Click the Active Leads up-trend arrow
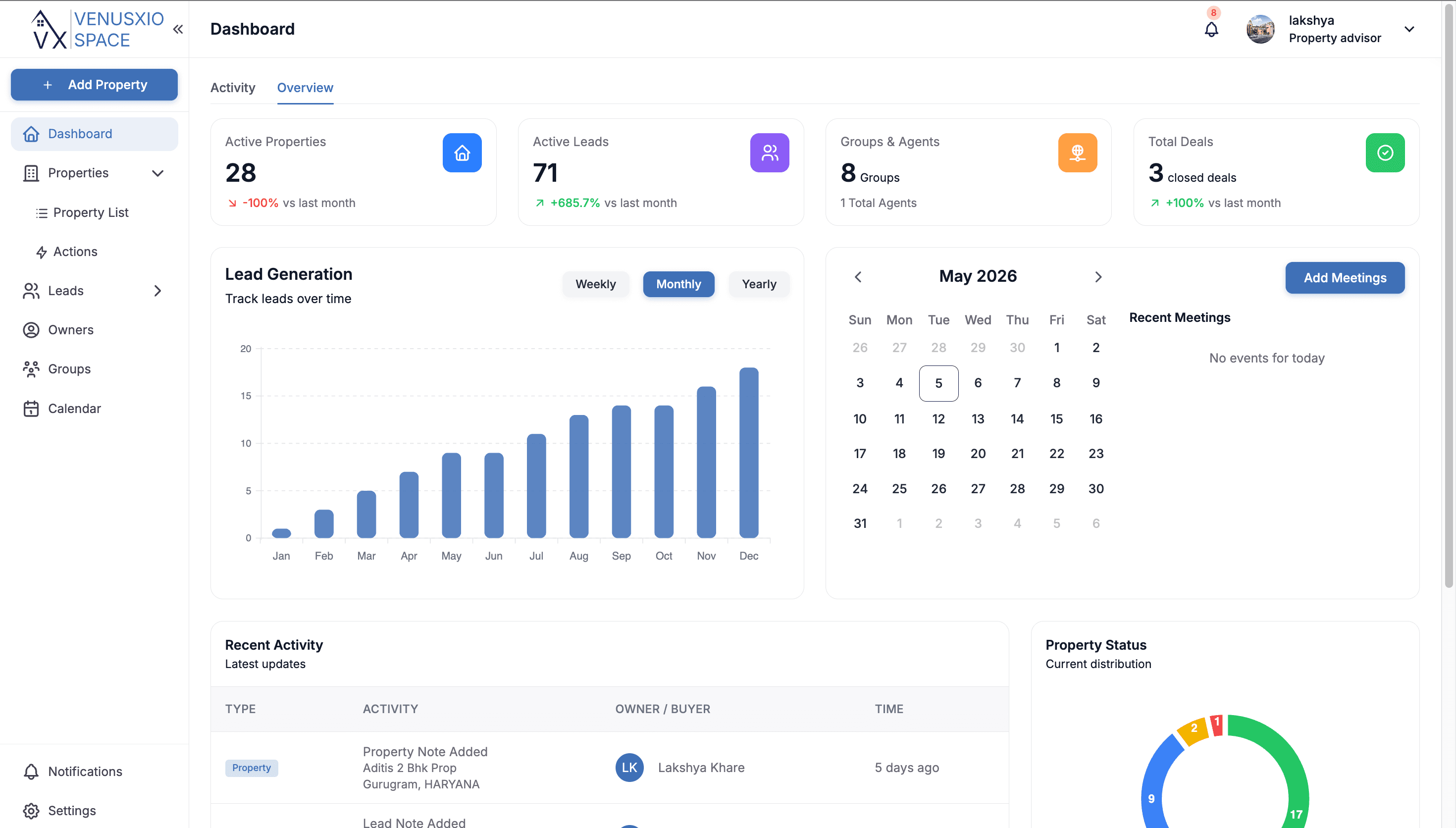Image resolution: width=1456 pixels, height=828 pixels. 539,203
